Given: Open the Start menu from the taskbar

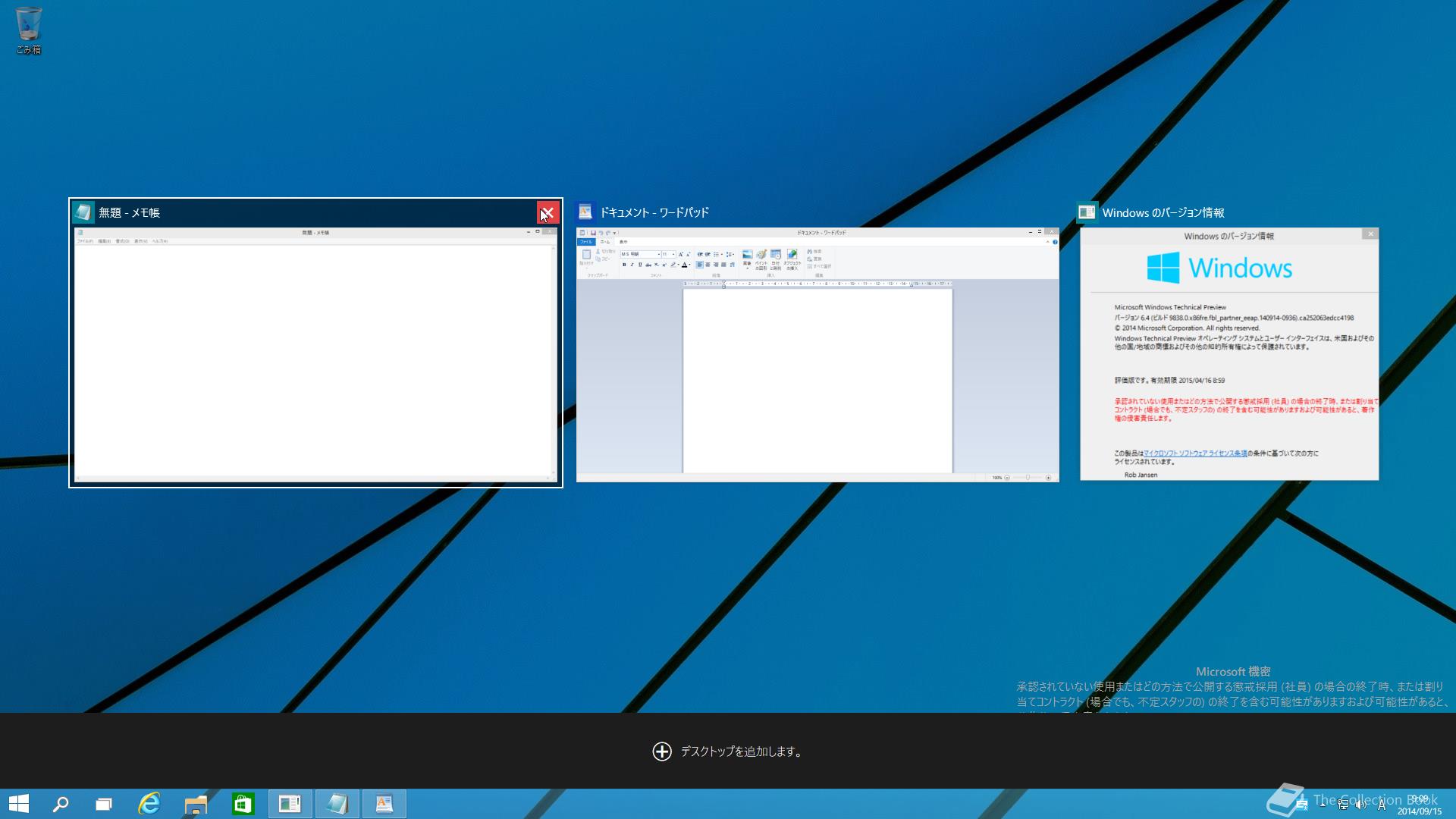Looking at the screenshot, I should tap(19, 804).
